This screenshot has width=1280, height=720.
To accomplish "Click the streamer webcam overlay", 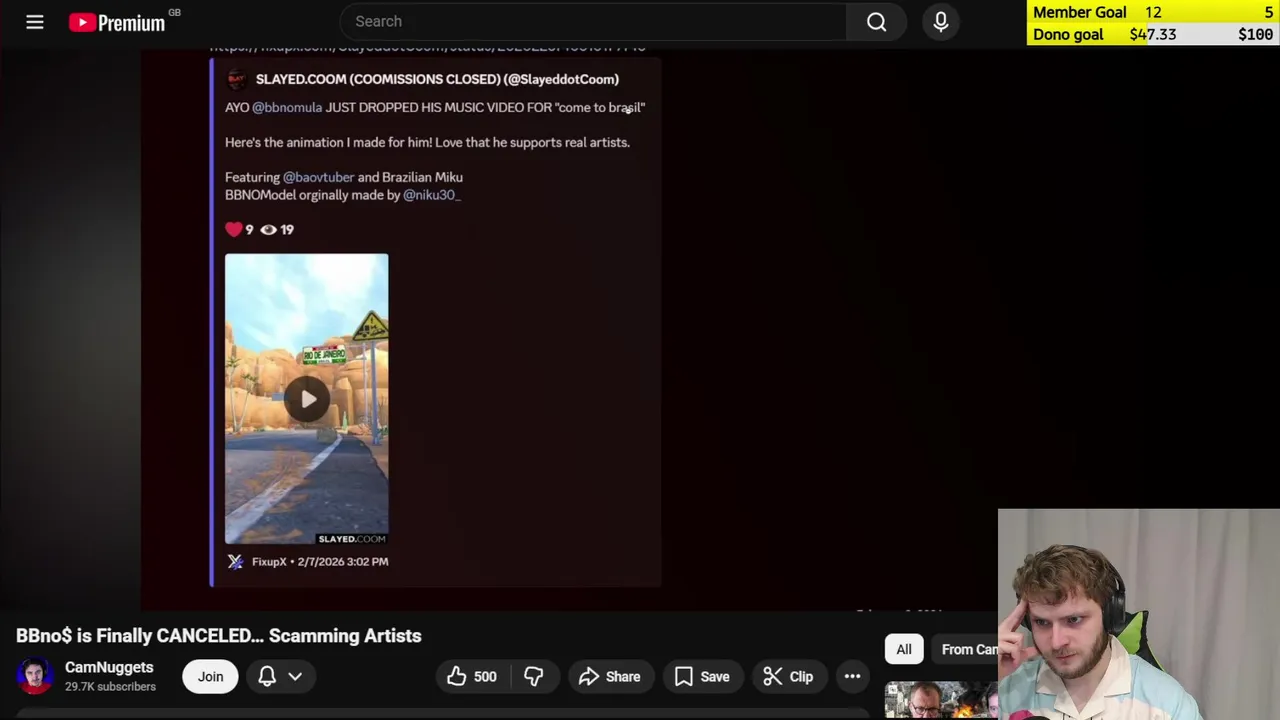I will click(x=1139, y=615).
